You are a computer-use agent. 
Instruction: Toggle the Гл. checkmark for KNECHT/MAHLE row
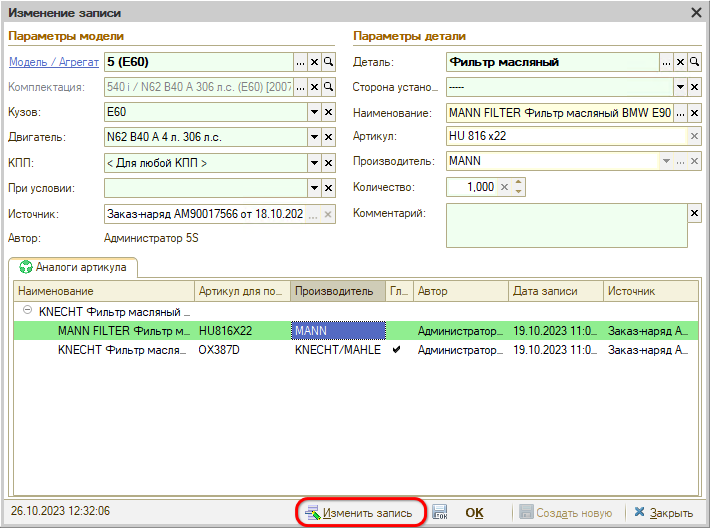coord(396,350)
